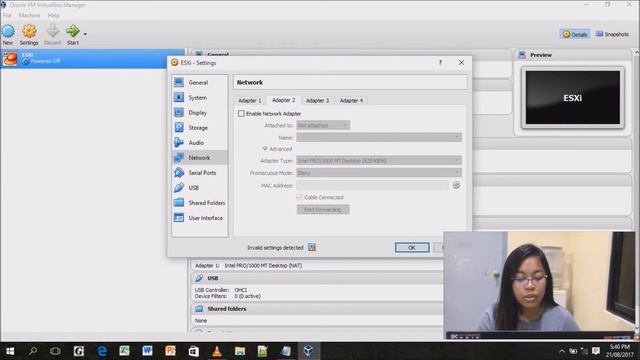Open File Explorer from the taskbar
The width and height of the screenshot is (640, 360).
[240, 351]
